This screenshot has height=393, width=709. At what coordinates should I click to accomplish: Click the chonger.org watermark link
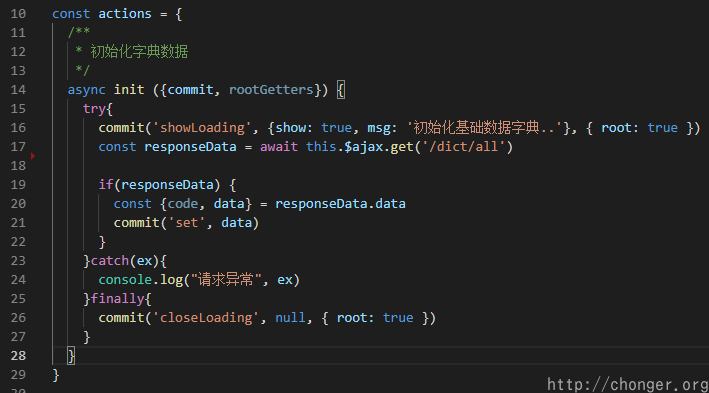coord(628,384)
